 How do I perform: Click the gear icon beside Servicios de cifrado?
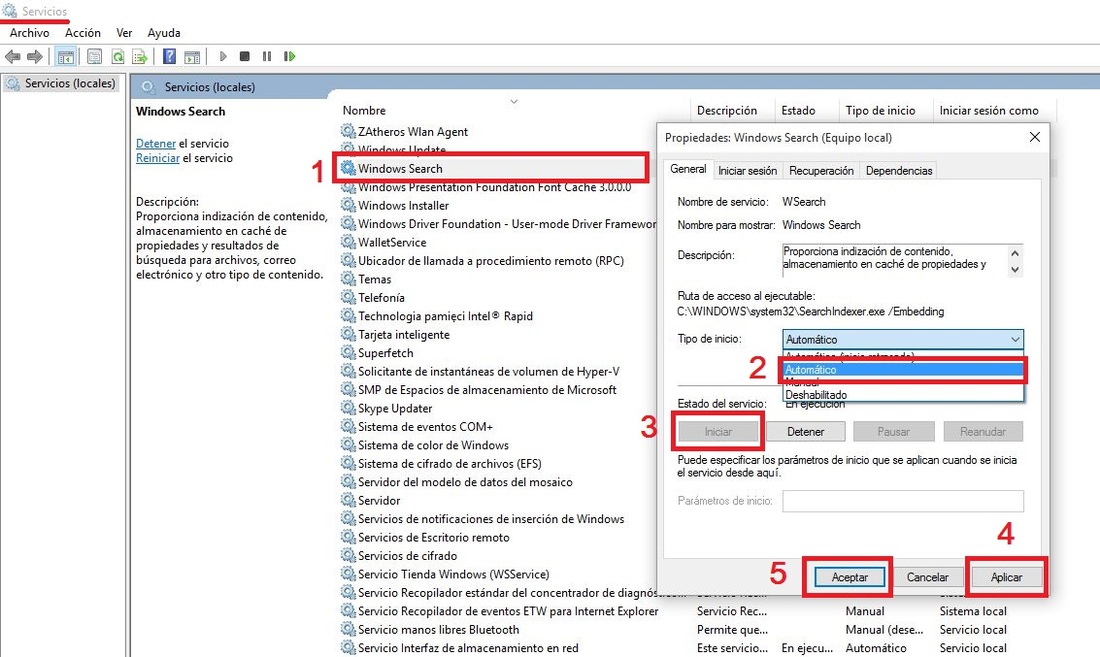(x=348, y=555)
